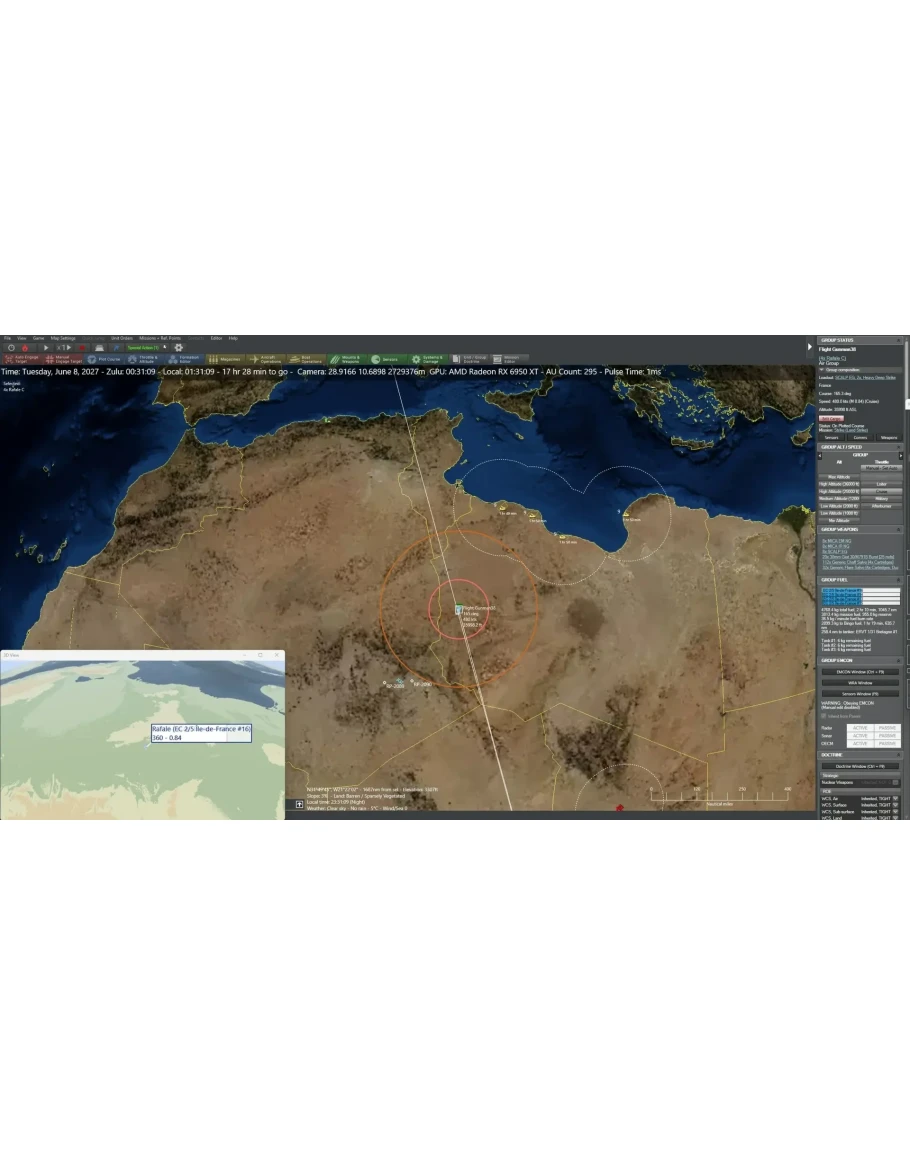
Task: Collapse the GROUP WEAPONS panel
Action: click(x=899, y=529)
